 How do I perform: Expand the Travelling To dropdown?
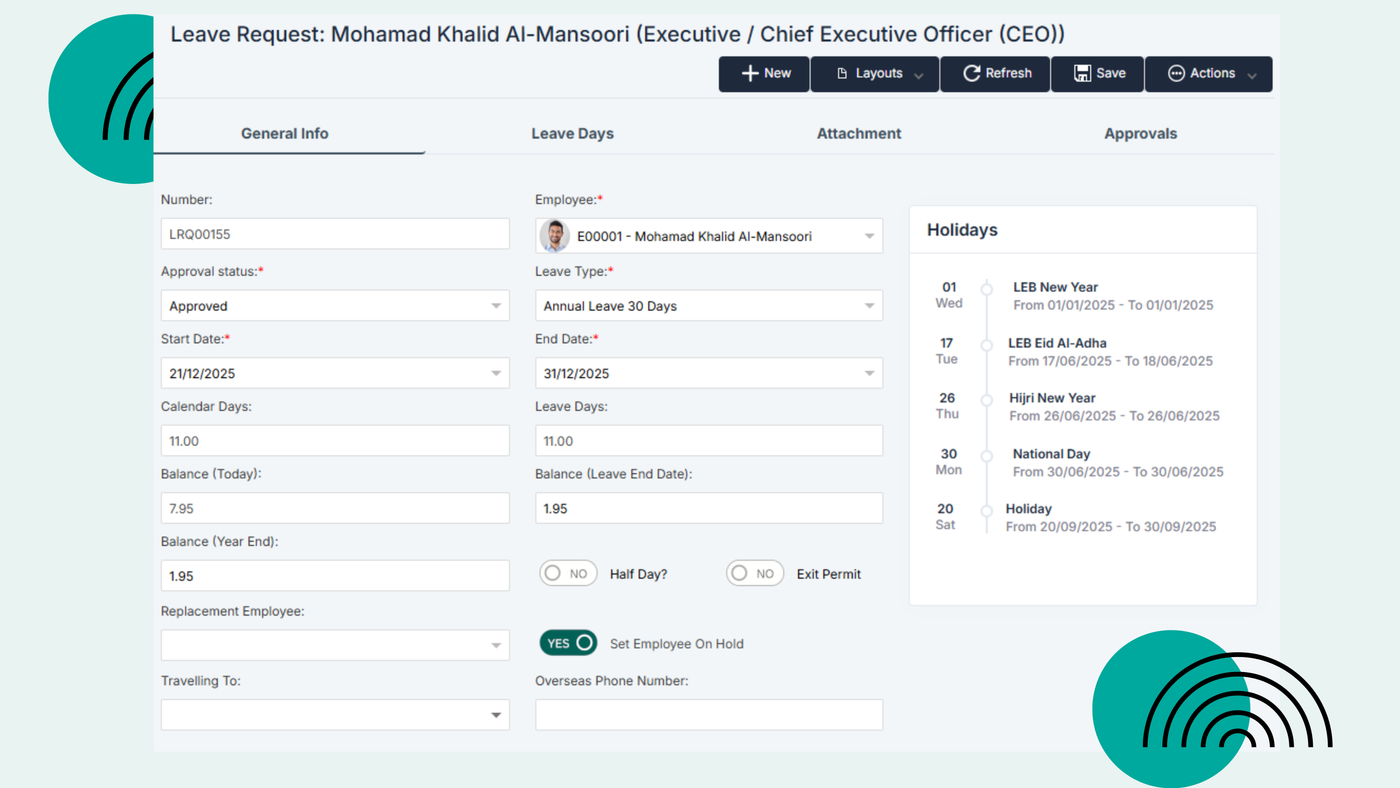(x=496, y=715)
